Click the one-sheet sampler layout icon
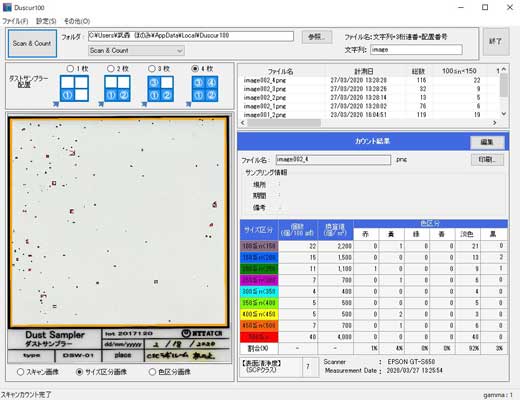The image size is (520, 400). coord(74,88)
